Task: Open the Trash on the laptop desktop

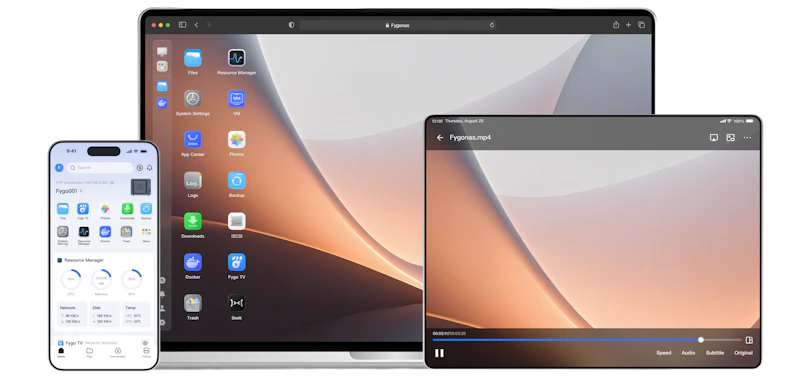Action: tap(193, 303)
